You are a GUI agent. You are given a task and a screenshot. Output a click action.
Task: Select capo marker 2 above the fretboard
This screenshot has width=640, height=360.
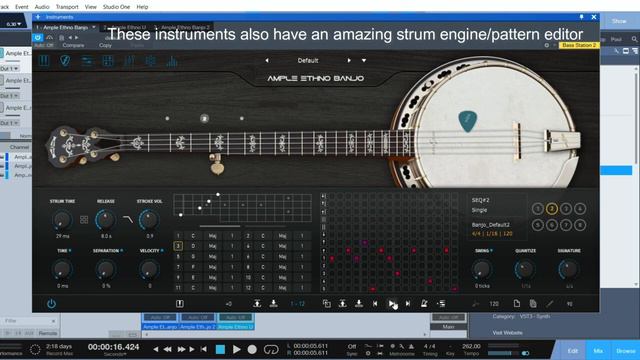204,118
